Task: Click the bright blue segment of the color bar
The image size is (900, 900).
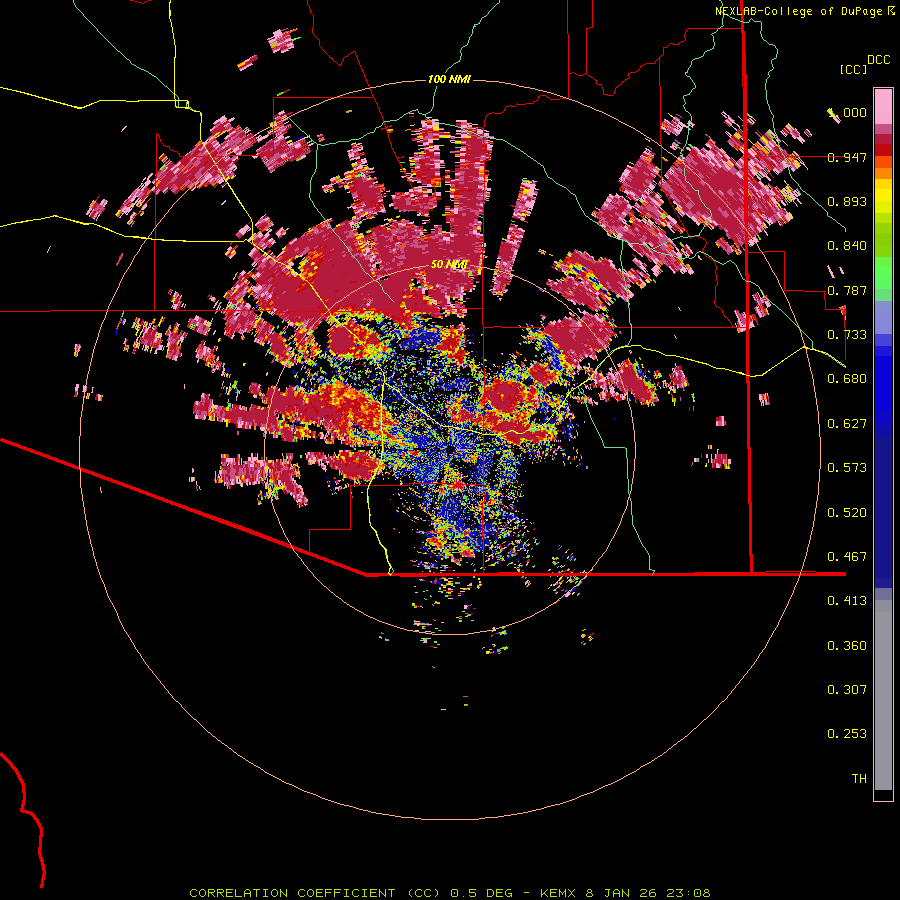Action: click(883, 382)
